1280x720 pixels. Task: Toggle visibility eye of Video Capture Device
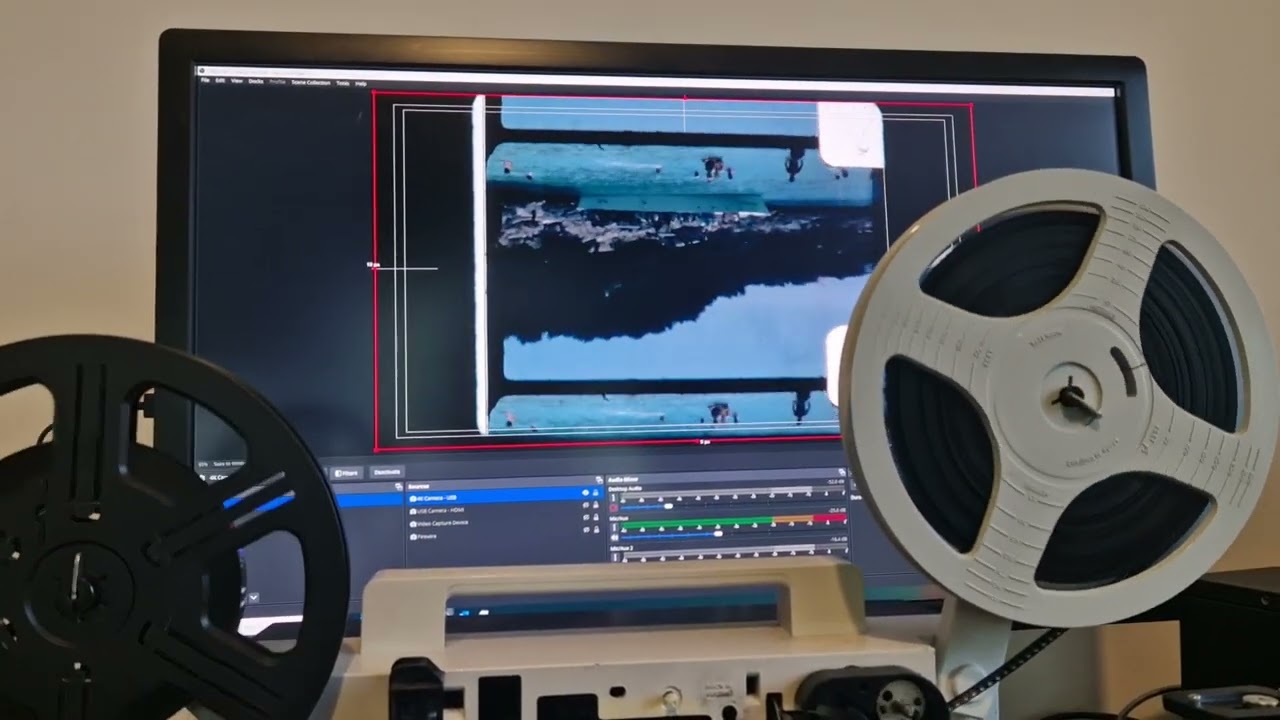click(x=586, y=517)
